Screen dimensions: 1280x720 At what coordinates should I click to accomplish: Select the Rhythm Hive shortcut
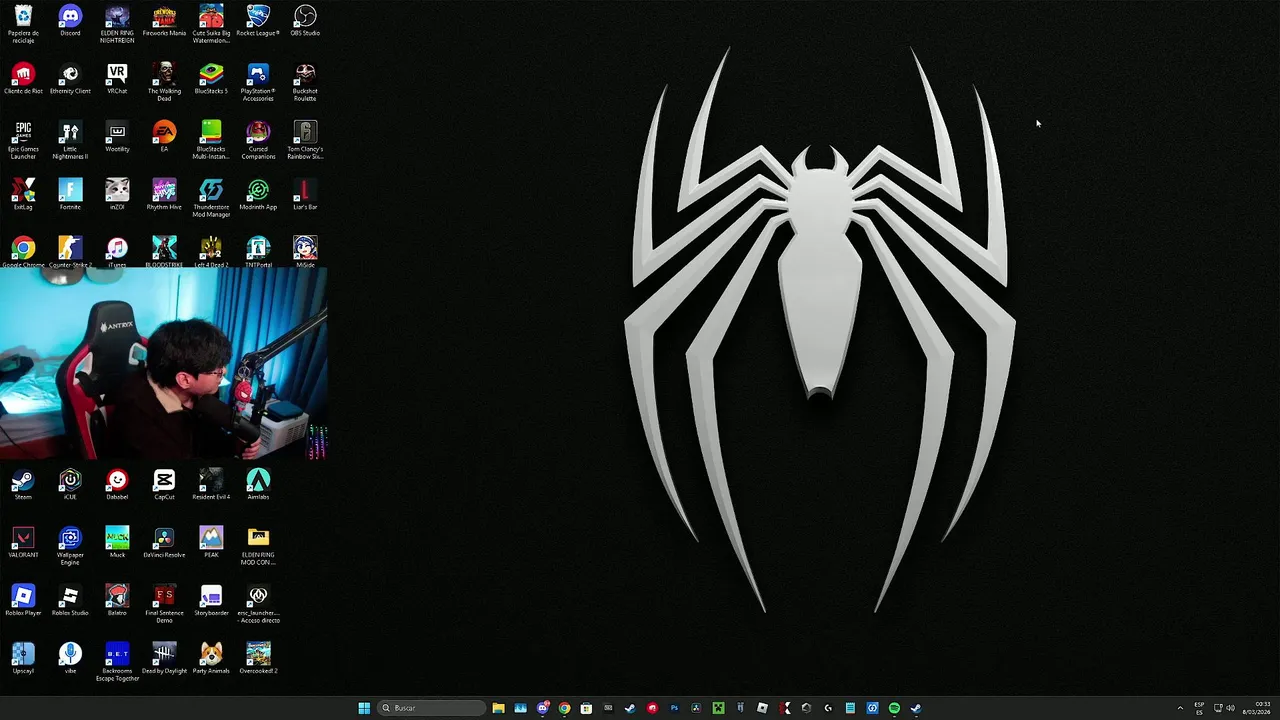[x=164, y=195]
